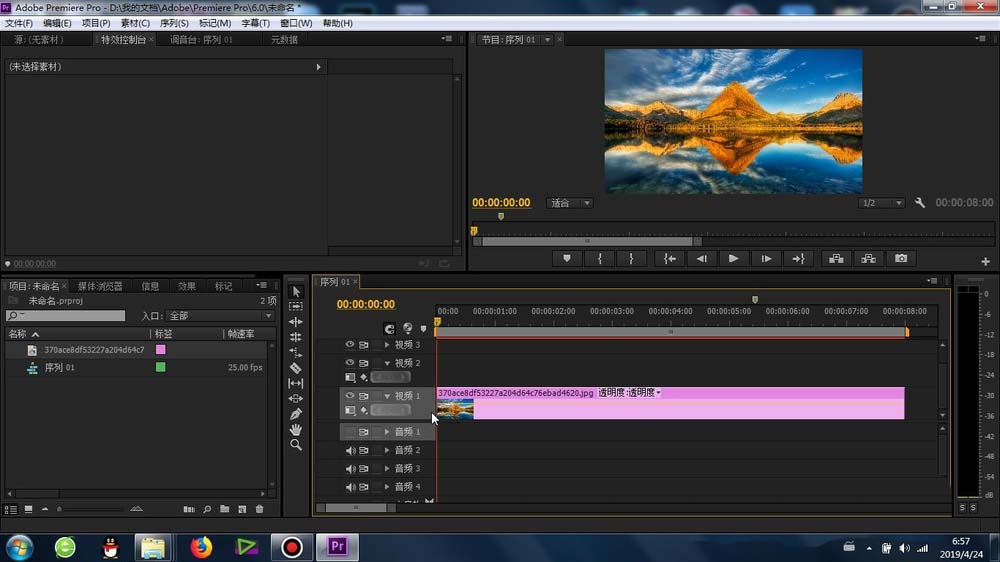Toggle visibility eye of 视频 2 track
This screenshot has height=562, width=1000.
click(349, 362)
